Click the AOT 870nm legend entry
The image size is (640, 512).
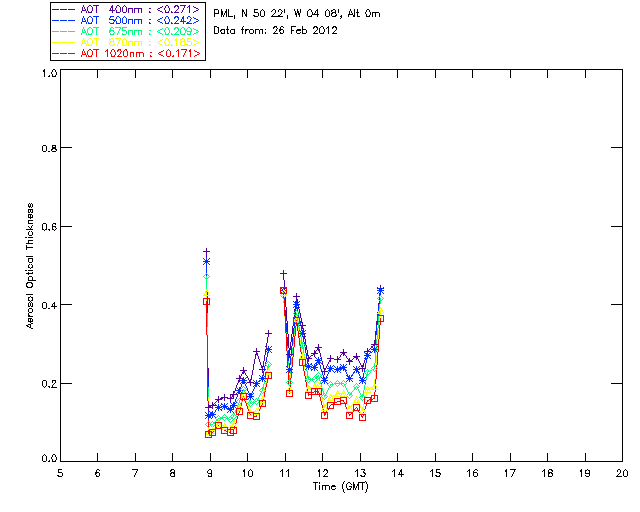(x=127, y=42)
